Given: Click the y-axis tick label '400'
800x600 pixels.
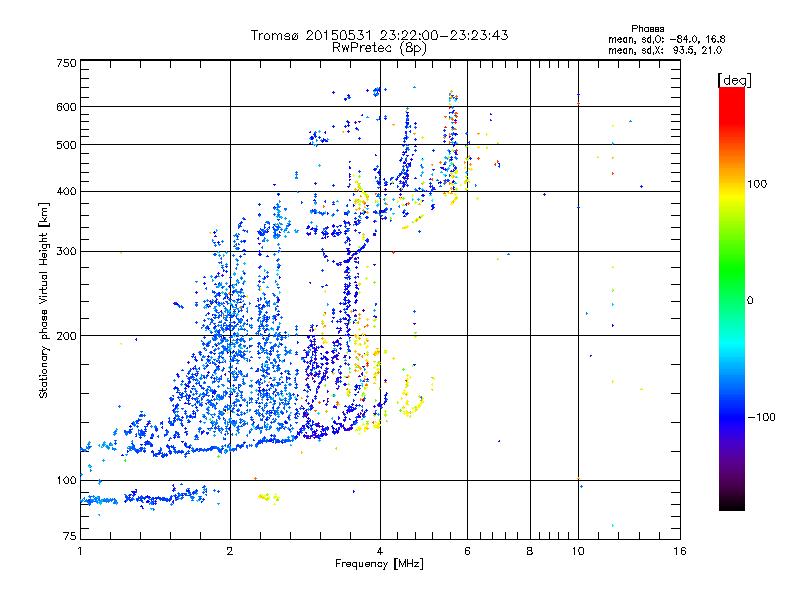Looking at the screenshot, I should click(67, 191).
